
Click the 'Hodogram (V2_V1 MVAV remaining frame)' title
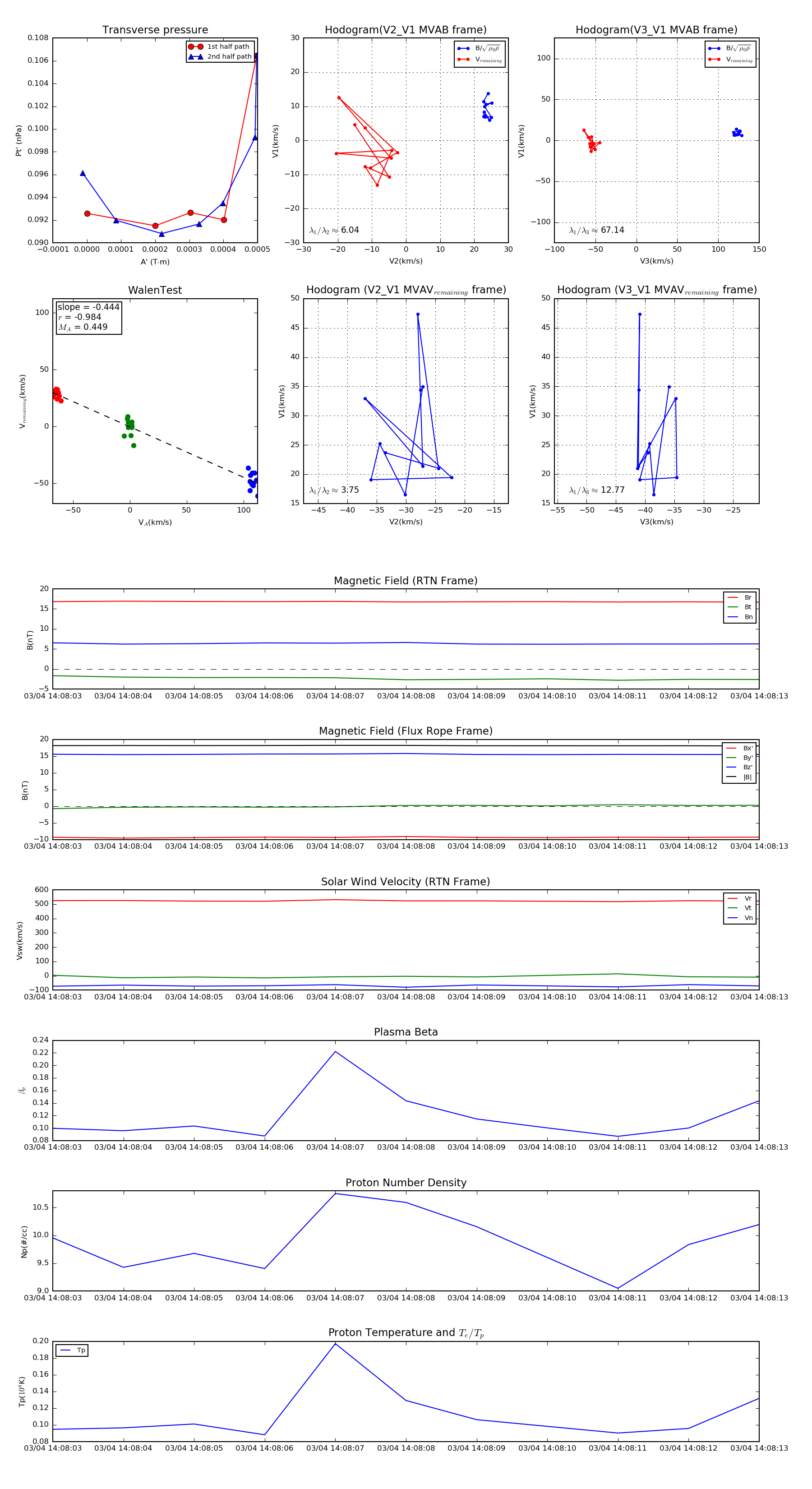tap(406, 290)
